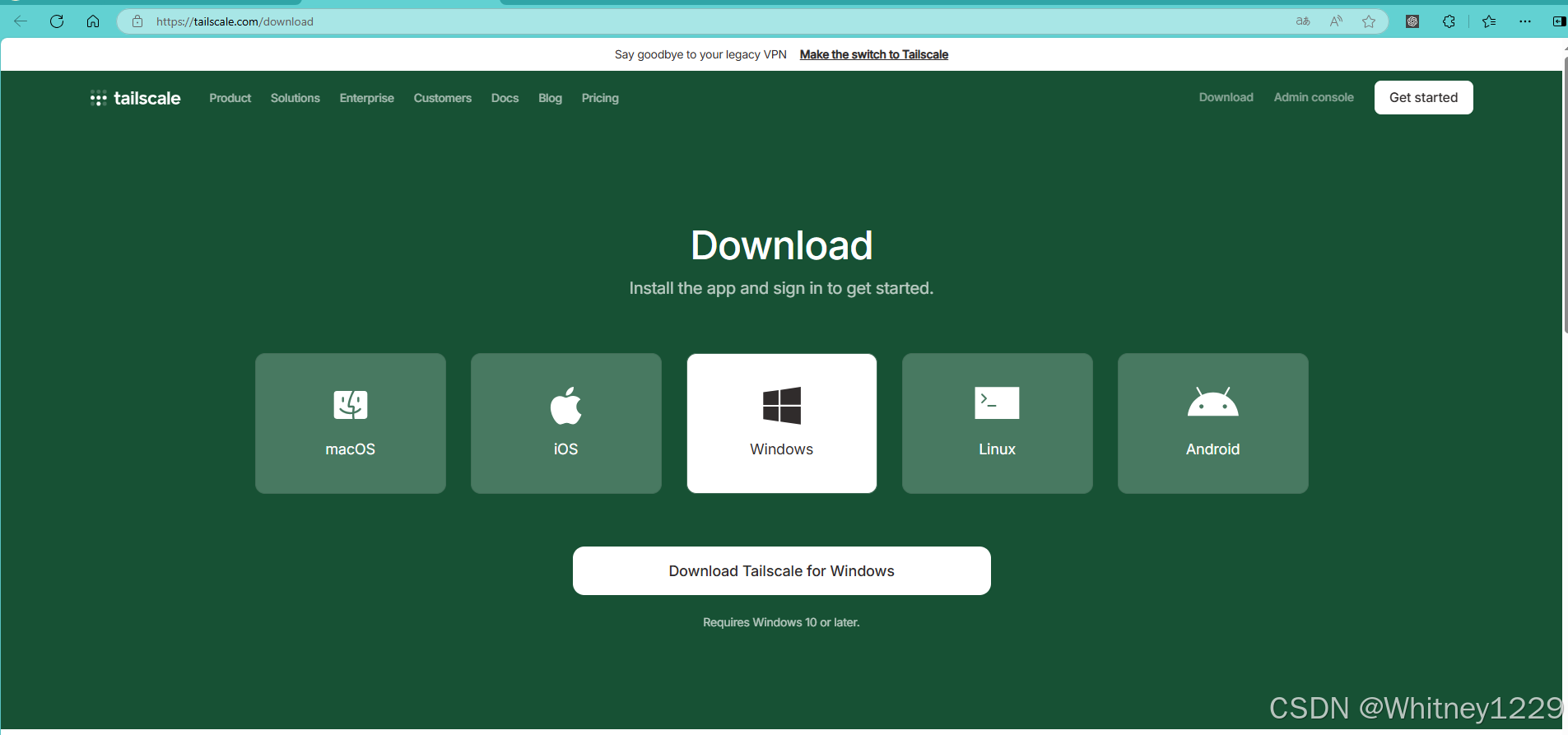Image resolution: width=1568 pixels, height=735 pixels.
Task: Select the Linux platform card
Action: coord(998,423)
